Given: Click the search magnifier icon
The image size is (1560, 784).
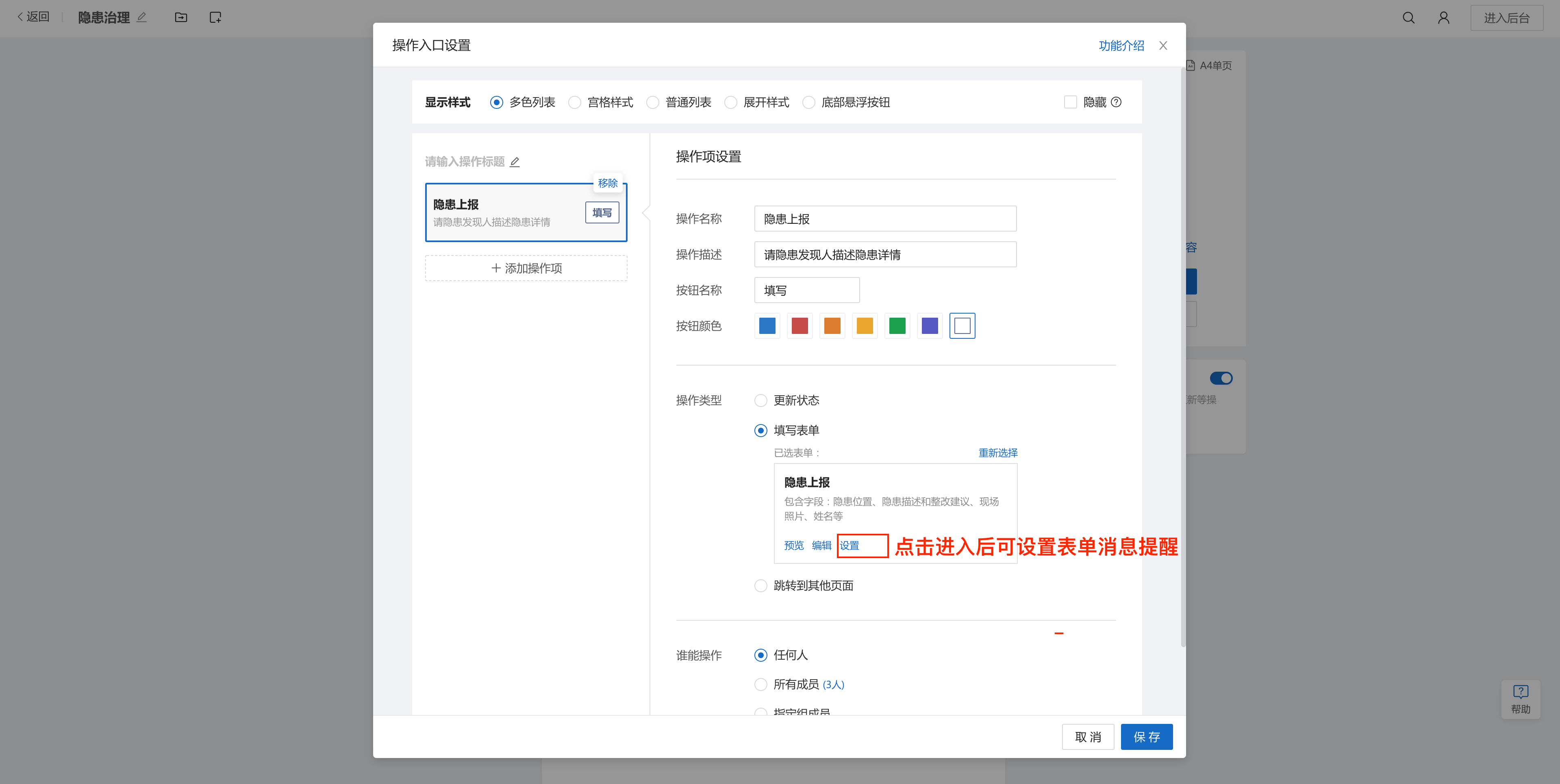Looking at the screenshot, I should [1408, 17].
